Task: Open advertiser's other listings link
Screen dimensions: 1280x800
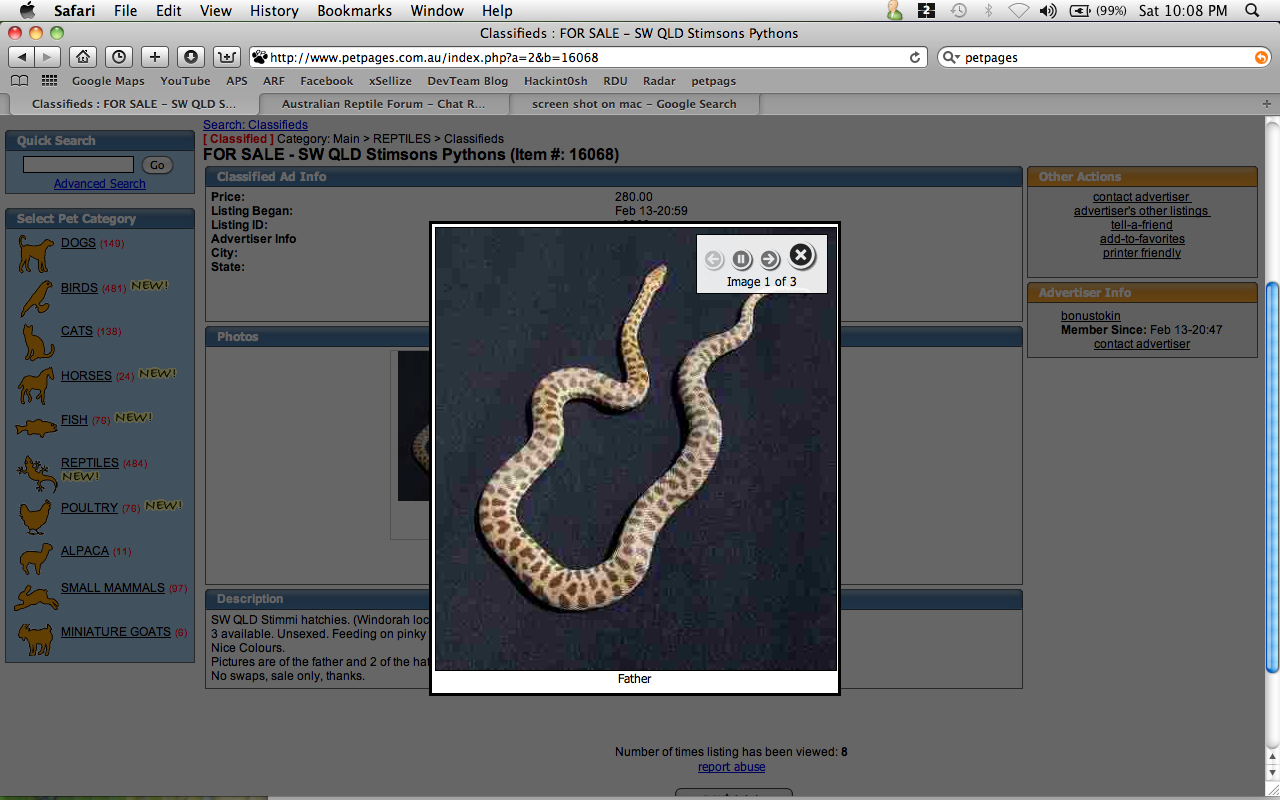Action: (x=1141, y=211)
